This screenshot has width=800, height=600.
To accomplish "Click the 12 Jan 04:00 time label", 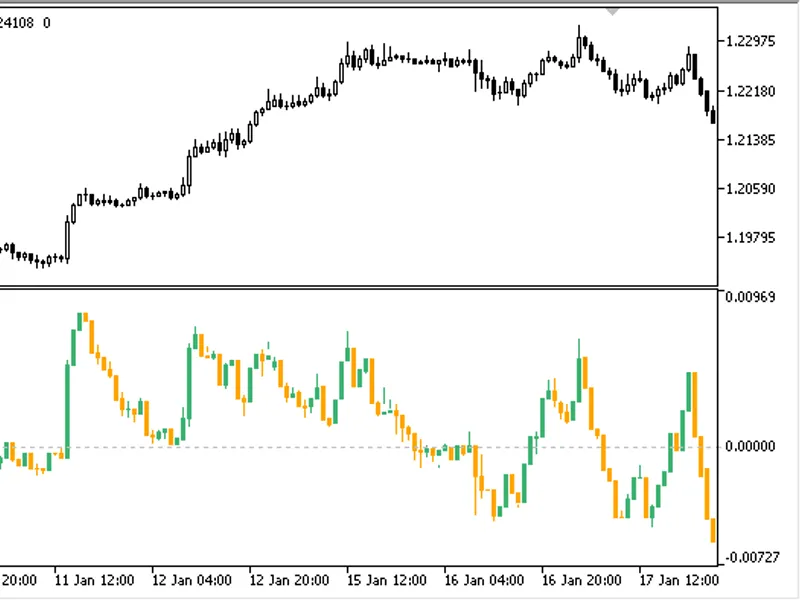I will tap(192, 581).
